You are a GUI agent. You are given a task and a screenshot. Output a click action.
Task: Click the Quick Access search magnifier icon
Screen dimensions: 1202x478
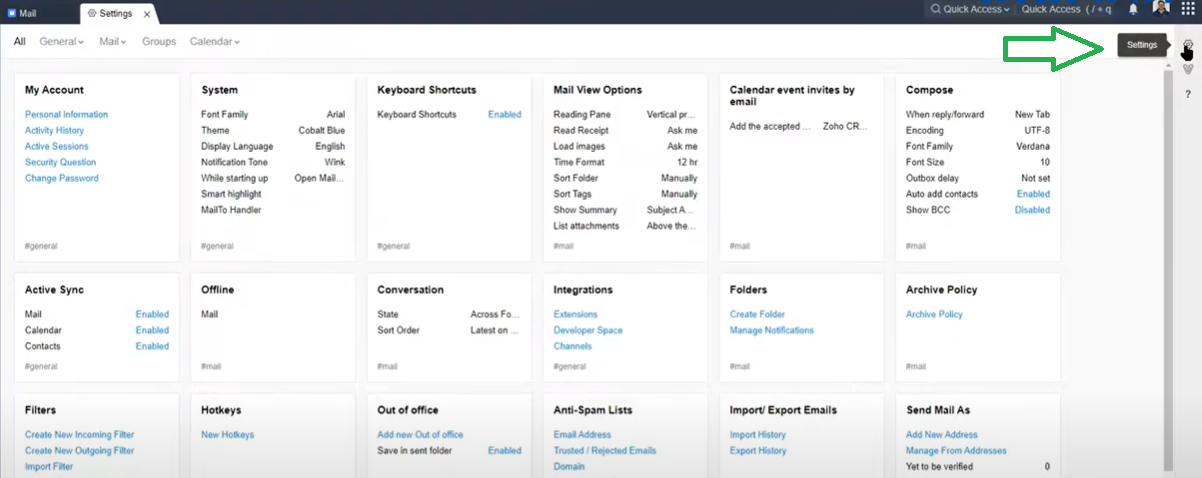(x=935, y=9)
